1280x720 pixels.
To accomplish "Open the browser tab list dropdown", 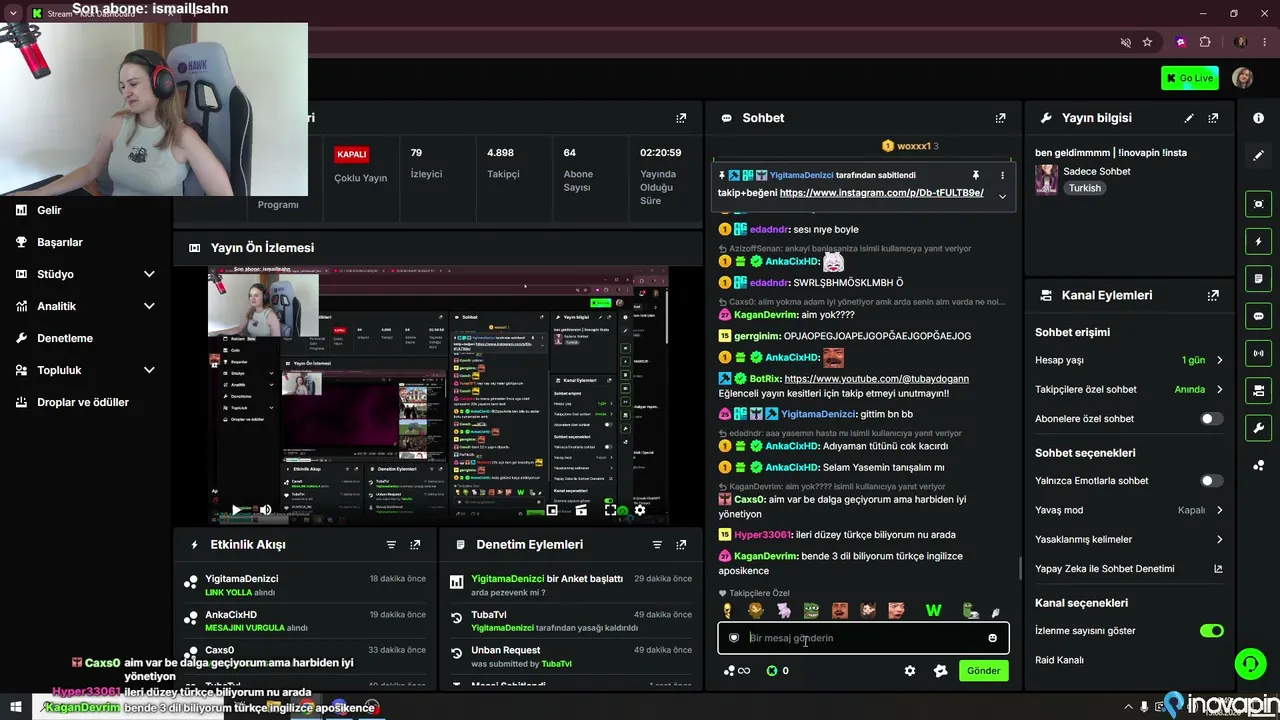I will 14,13.
